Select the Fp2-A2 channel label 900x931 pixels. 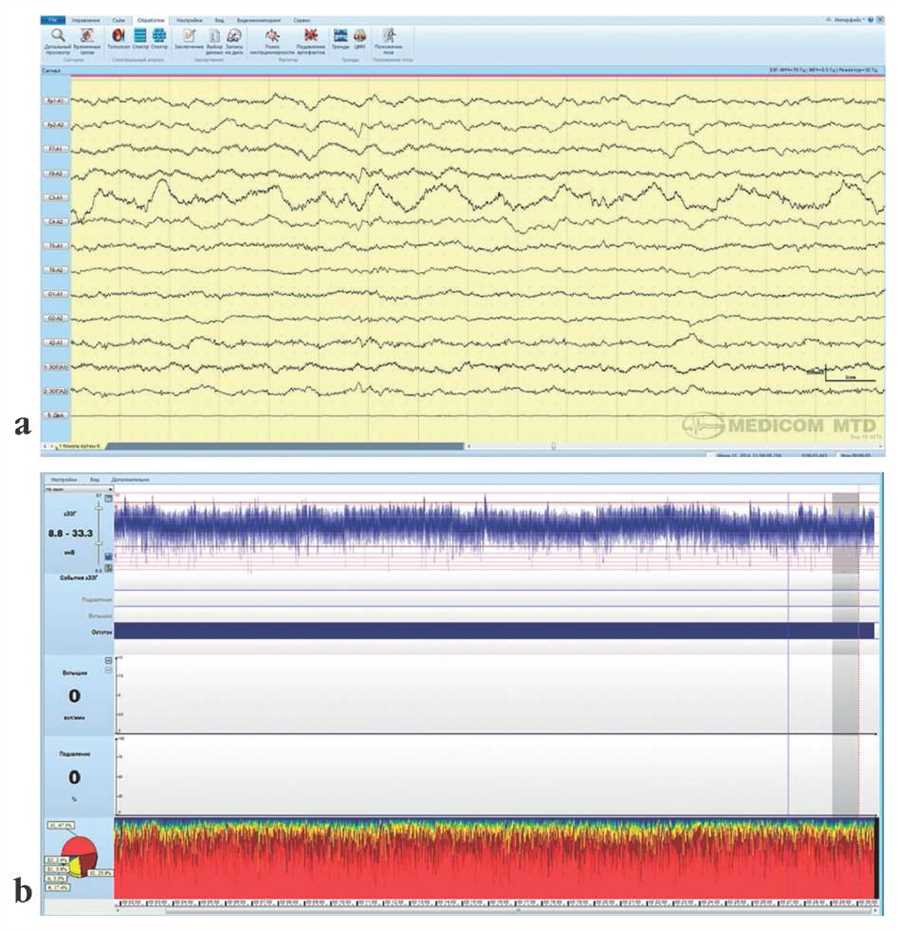(x=56, y=125)
